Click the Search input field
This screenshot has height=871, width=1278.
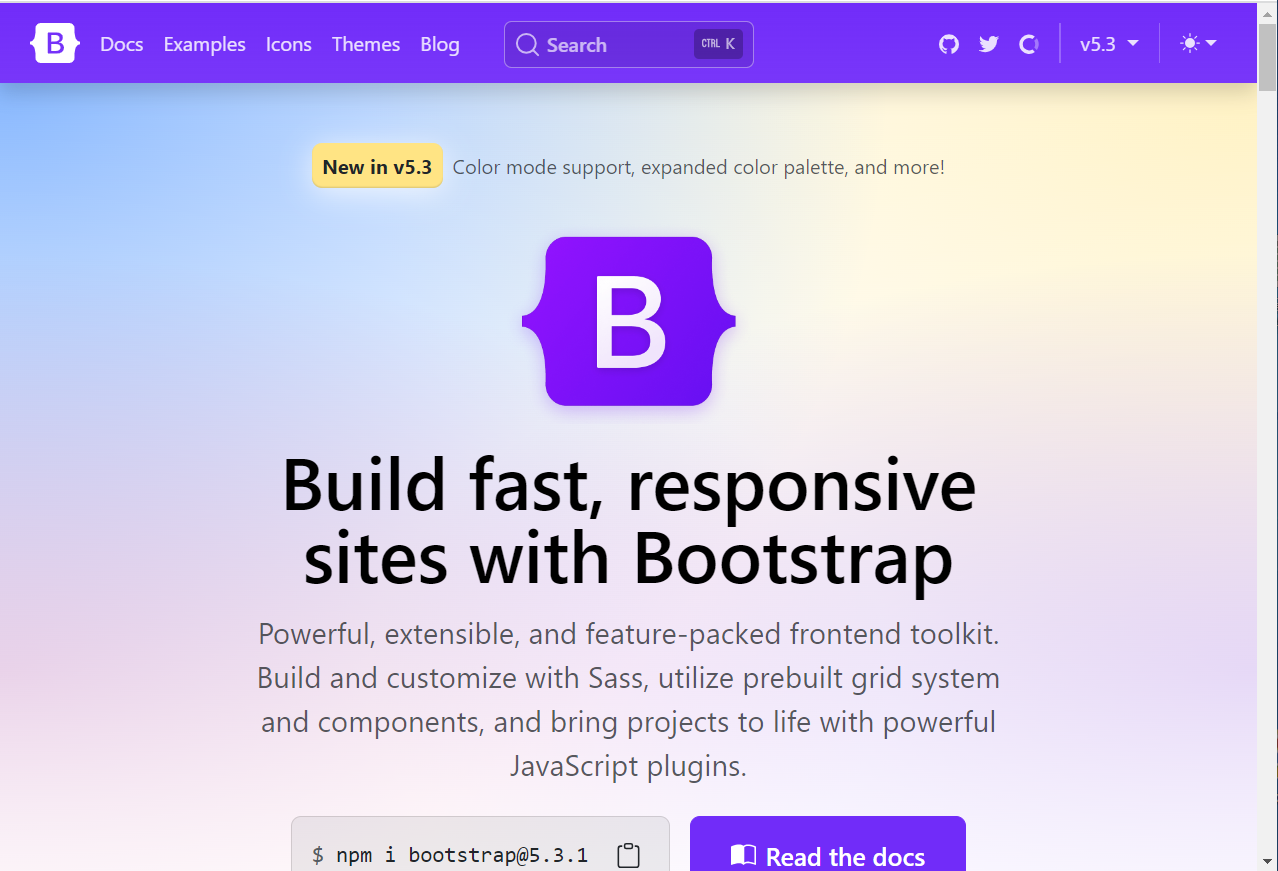629,44
